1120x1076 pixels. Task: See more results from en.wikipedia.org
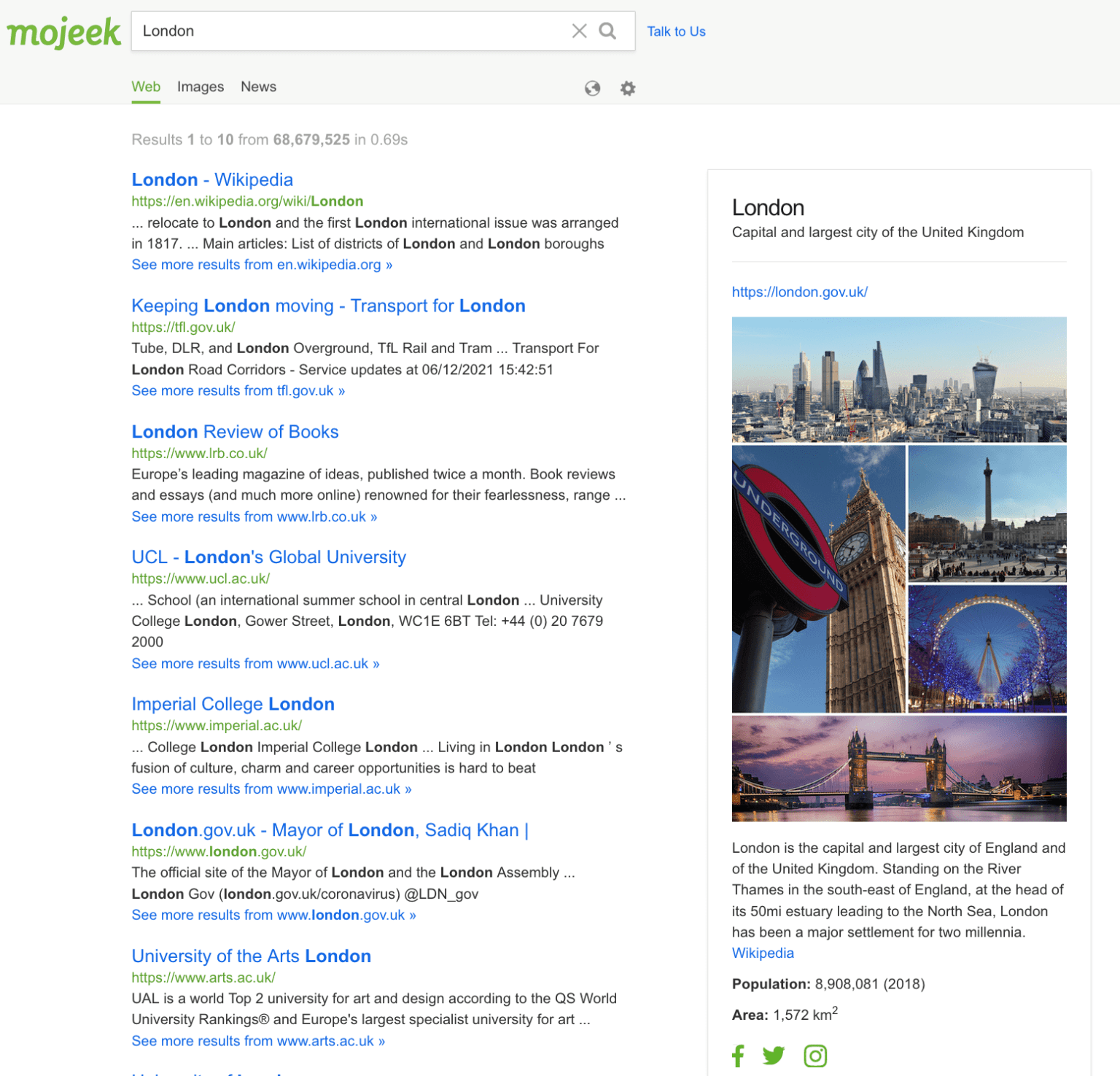[x=261, y=264]
